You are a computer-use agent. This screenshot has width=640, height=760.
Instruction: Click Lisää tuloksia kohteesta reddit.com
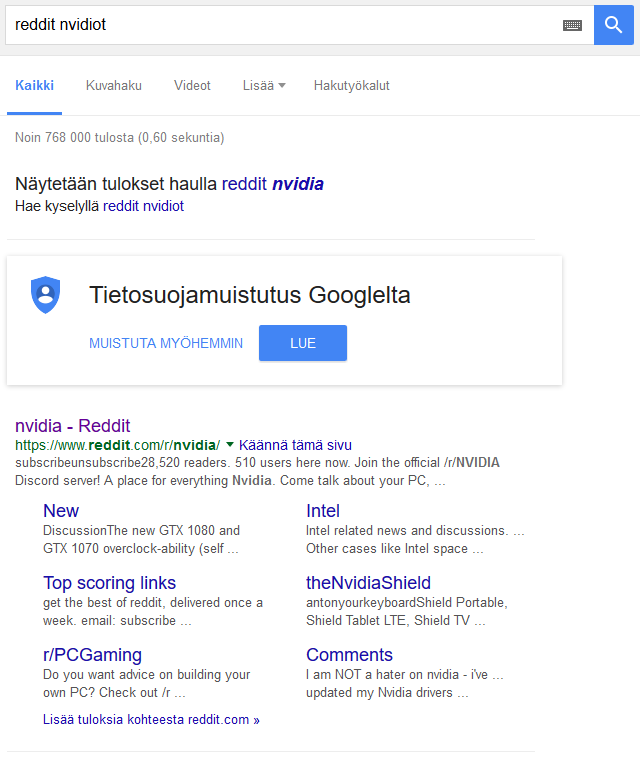[x=151, y=719]
